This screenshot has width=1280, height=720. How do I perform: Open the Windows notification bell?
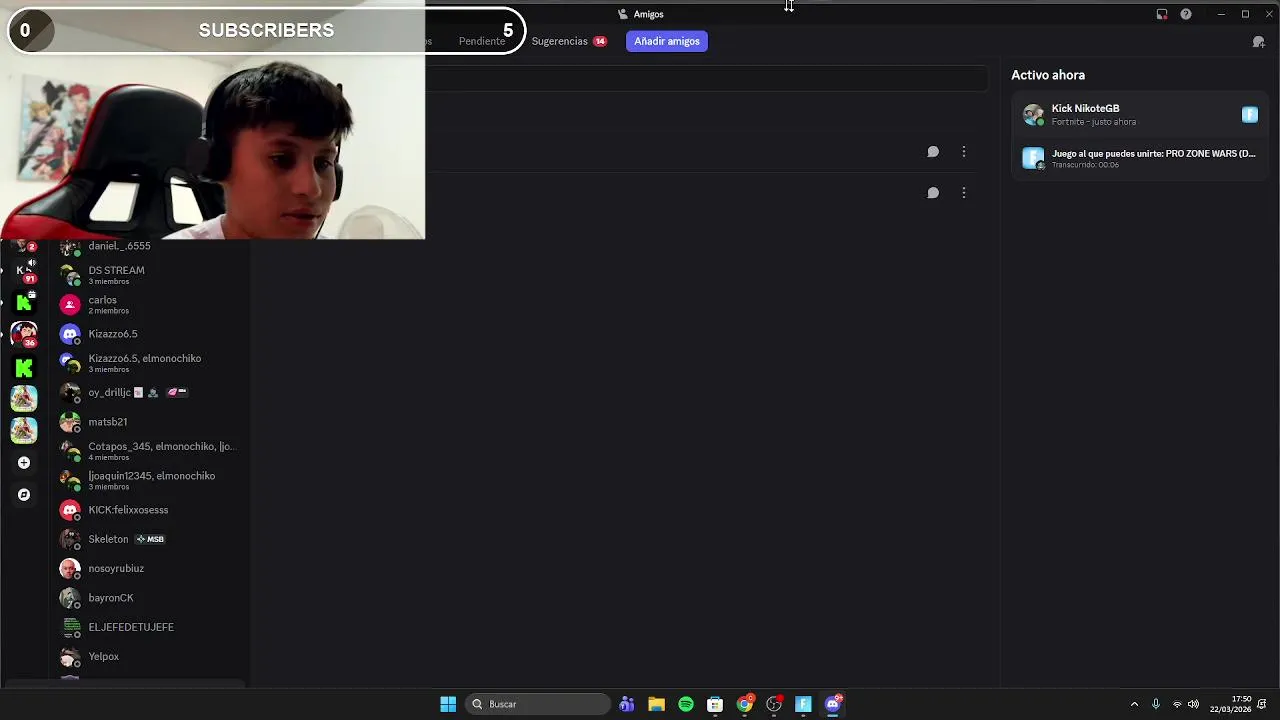1263,704
